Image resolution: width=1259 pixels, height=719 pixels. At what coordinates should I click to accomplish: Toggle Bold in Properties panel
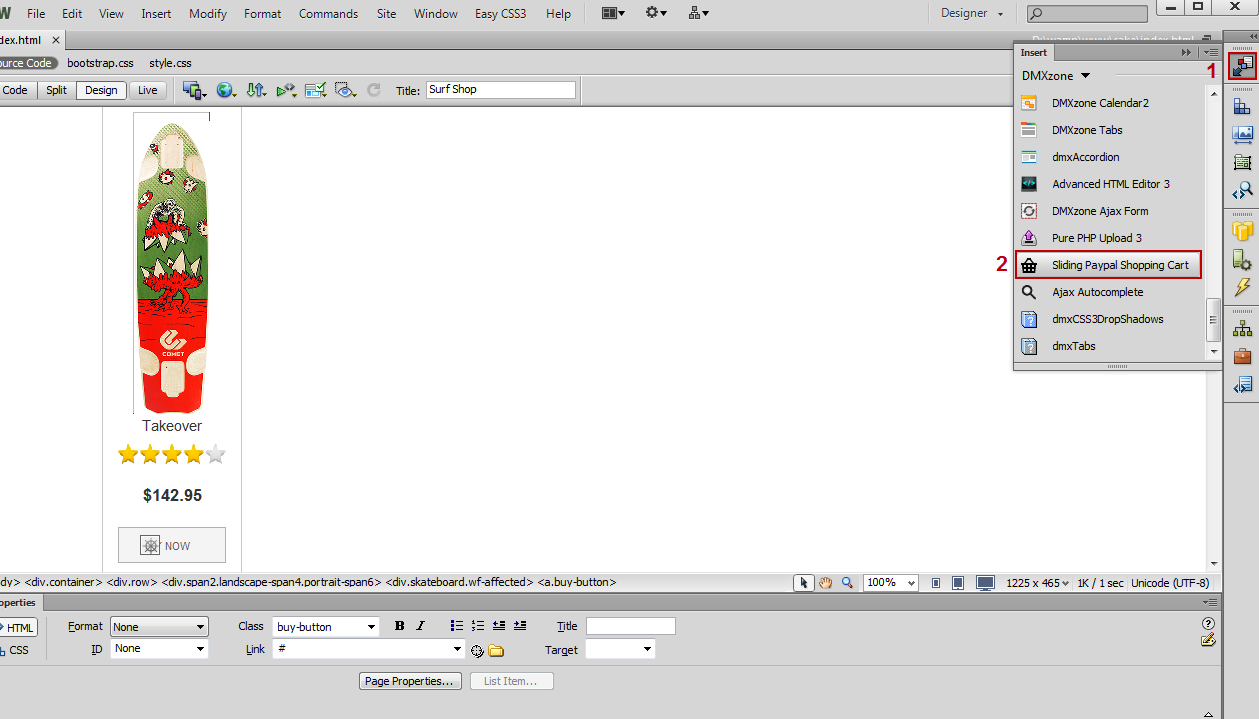click(400, 626)
